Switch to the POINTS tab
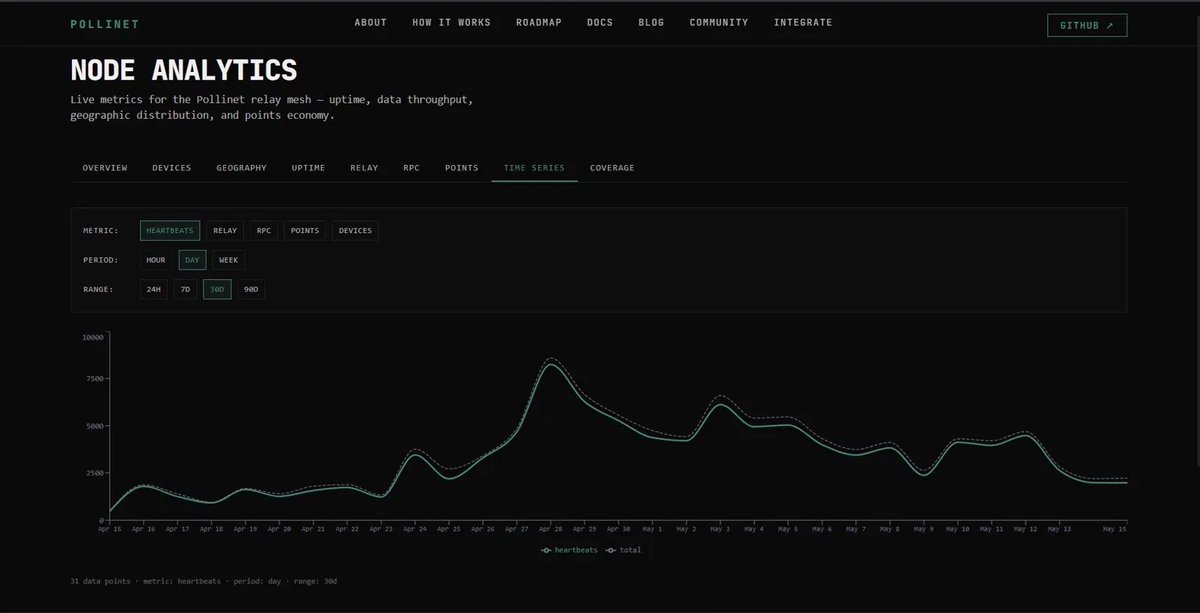The image size is (1200, 613). pos(462,168)
